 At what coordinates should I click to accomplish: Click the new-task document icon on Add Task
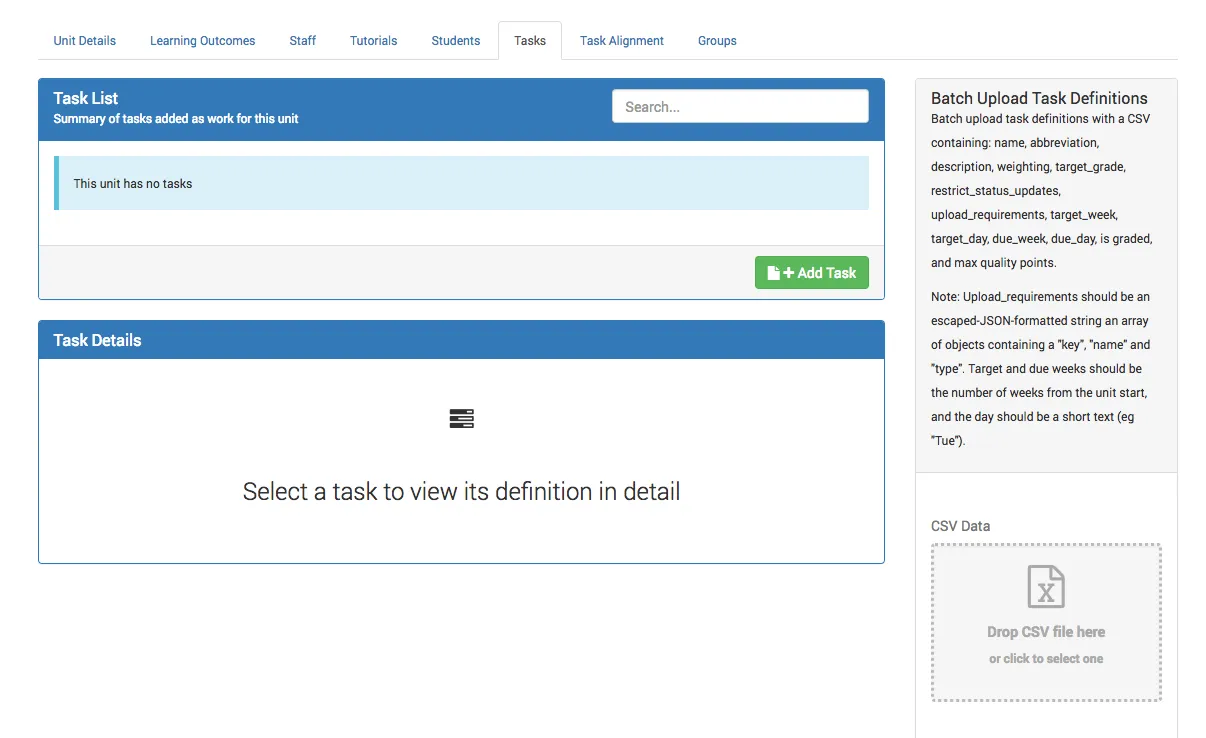click(776, 272)
